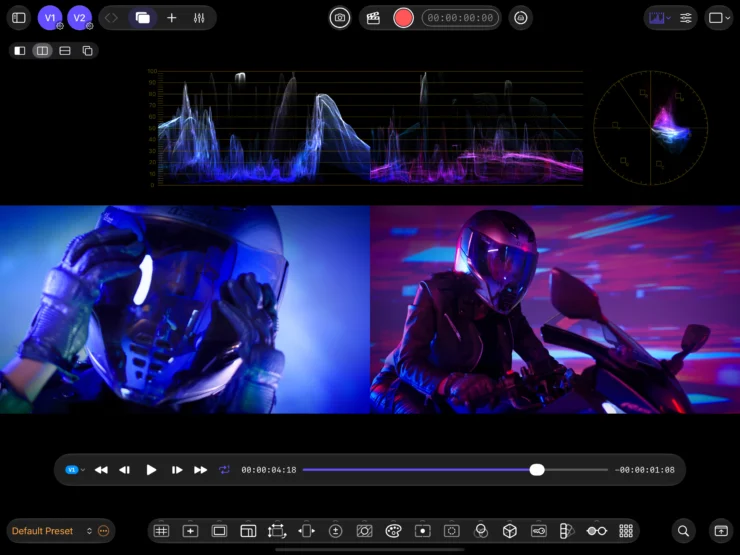
Task: Start recording with the red button
Action: click(x=404, y=18)
